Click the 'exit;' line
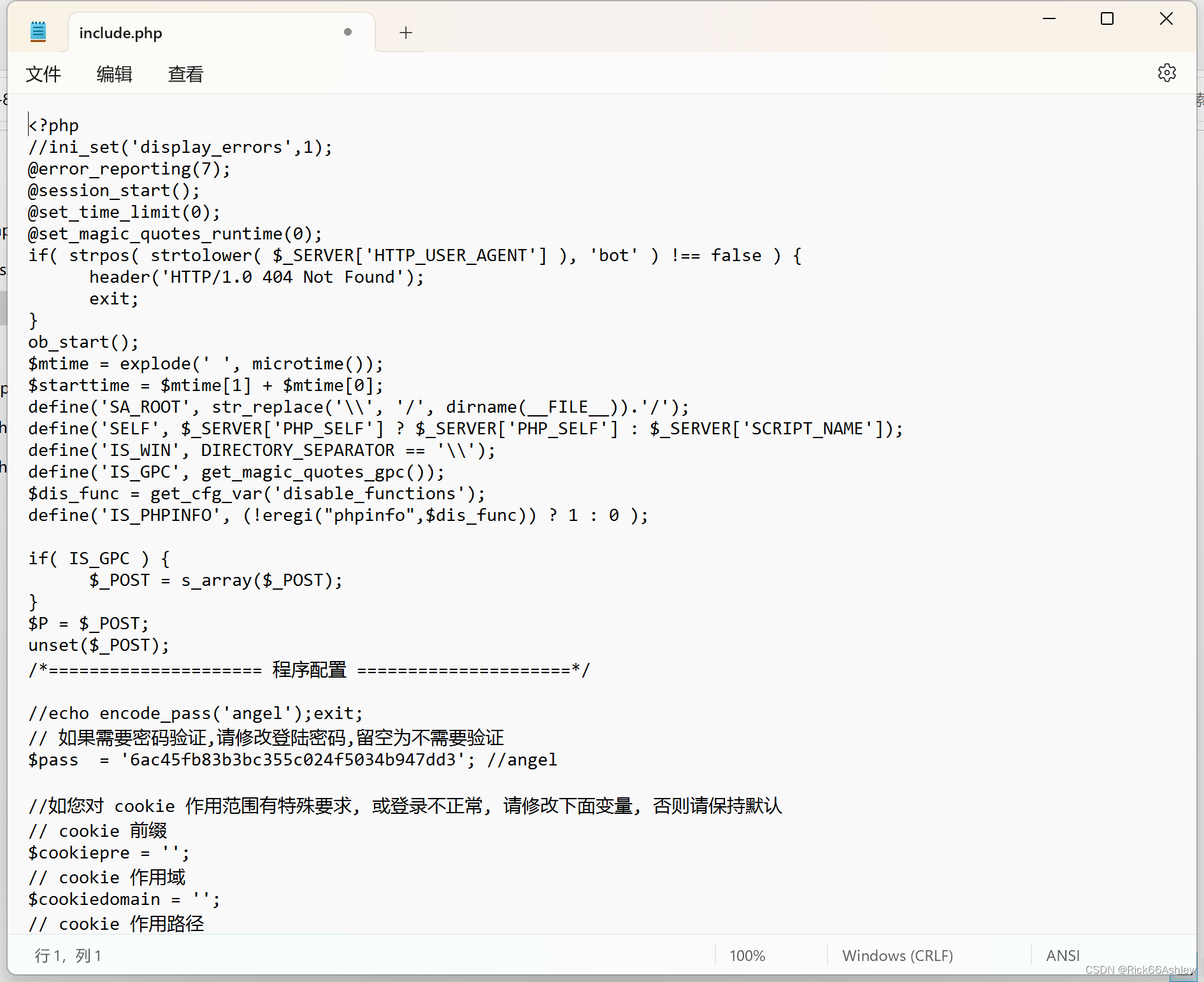 pyautogui.click(x=114, y=299)
